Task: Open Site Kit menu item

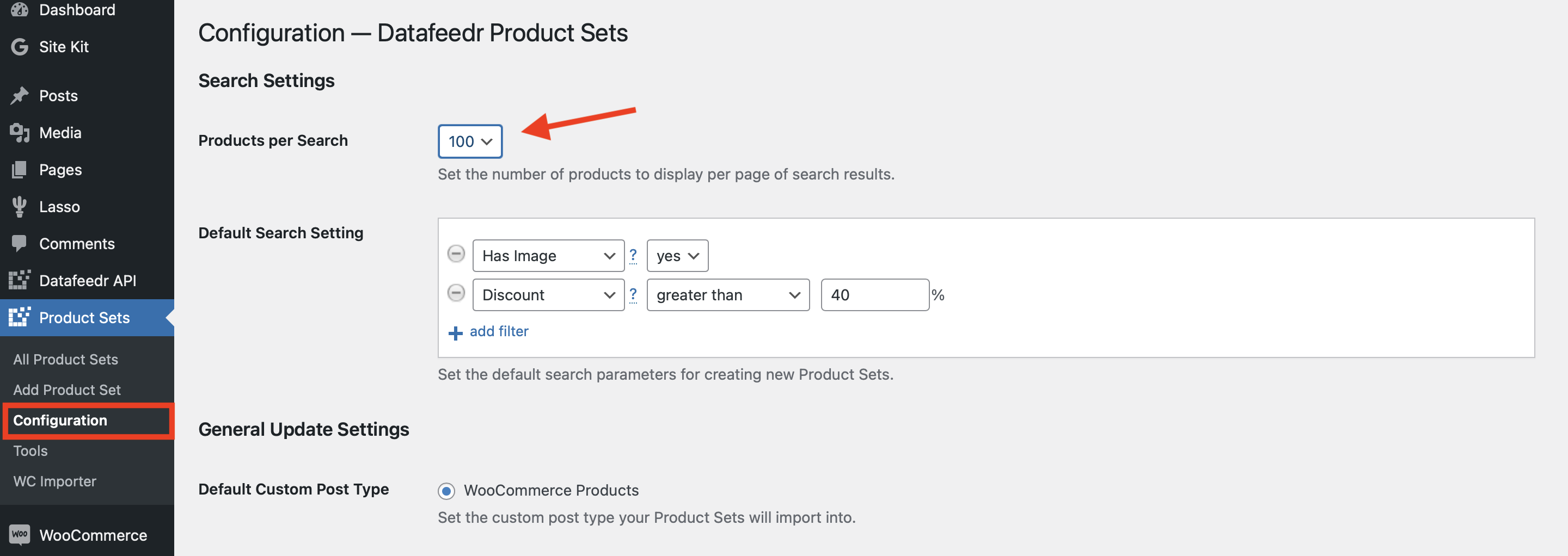Action: (x=87, y=47)
